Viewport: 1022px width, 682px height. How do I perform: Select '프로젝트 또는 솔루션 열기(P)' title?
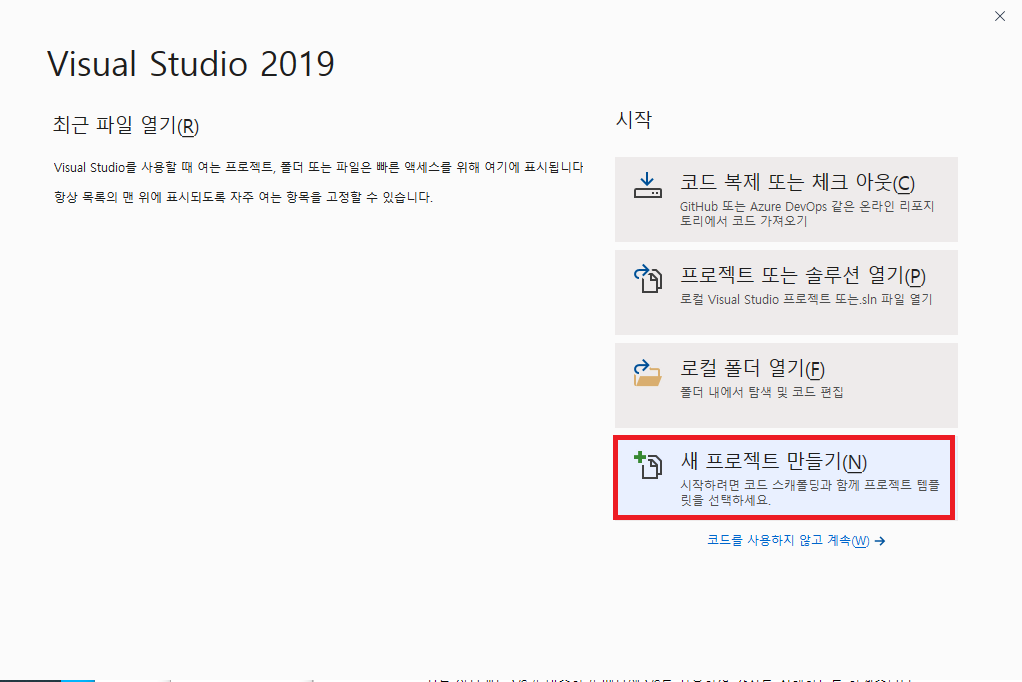pos(802,276)
